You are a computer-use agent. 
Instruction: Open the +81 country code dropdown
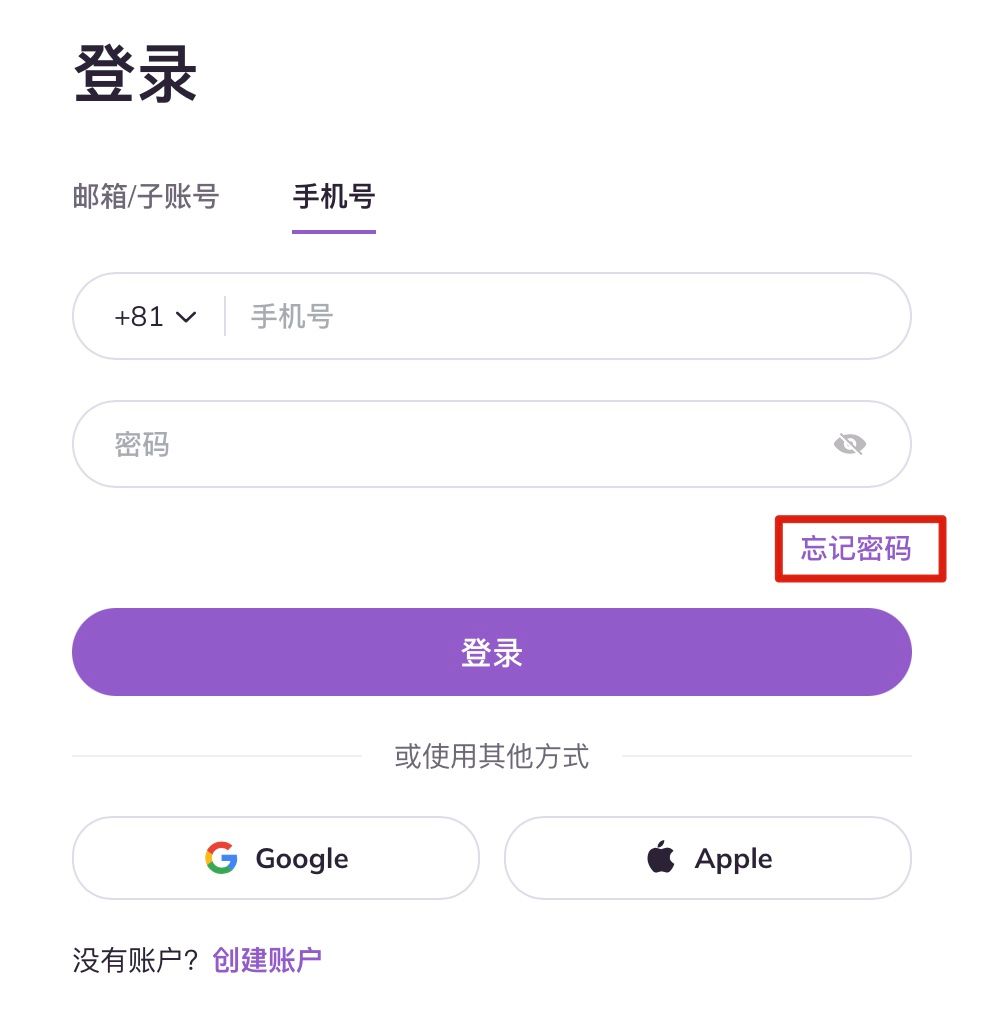154,317
